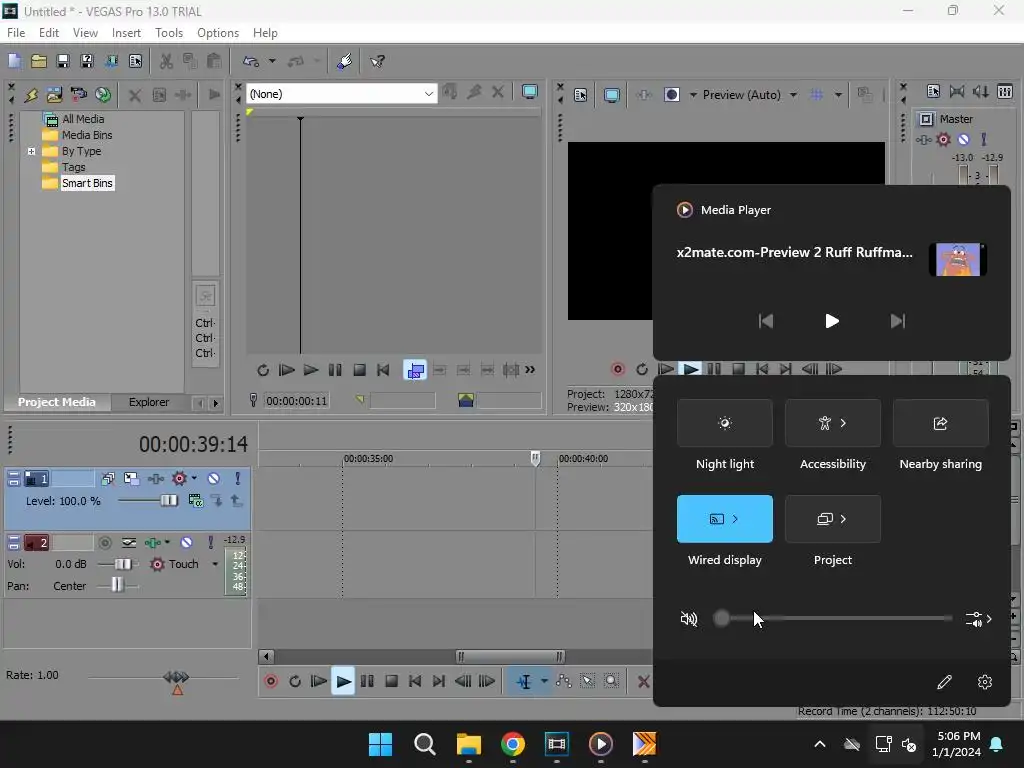Pause timeline playback in transport bar
This screenshot has width=1024, height=768.
point(367,681)
